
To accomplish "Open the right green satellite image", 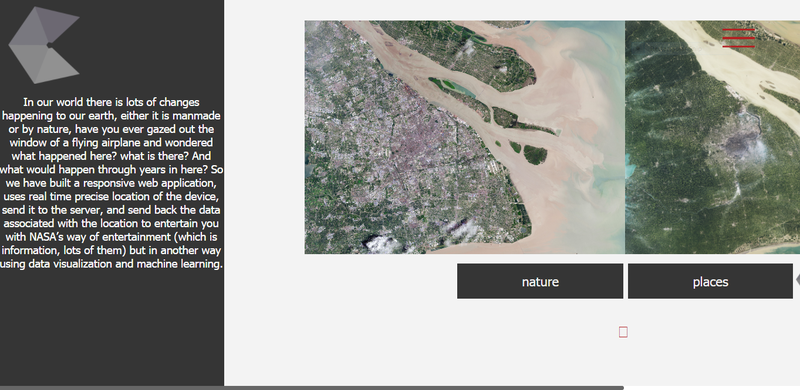I will 712,137.
